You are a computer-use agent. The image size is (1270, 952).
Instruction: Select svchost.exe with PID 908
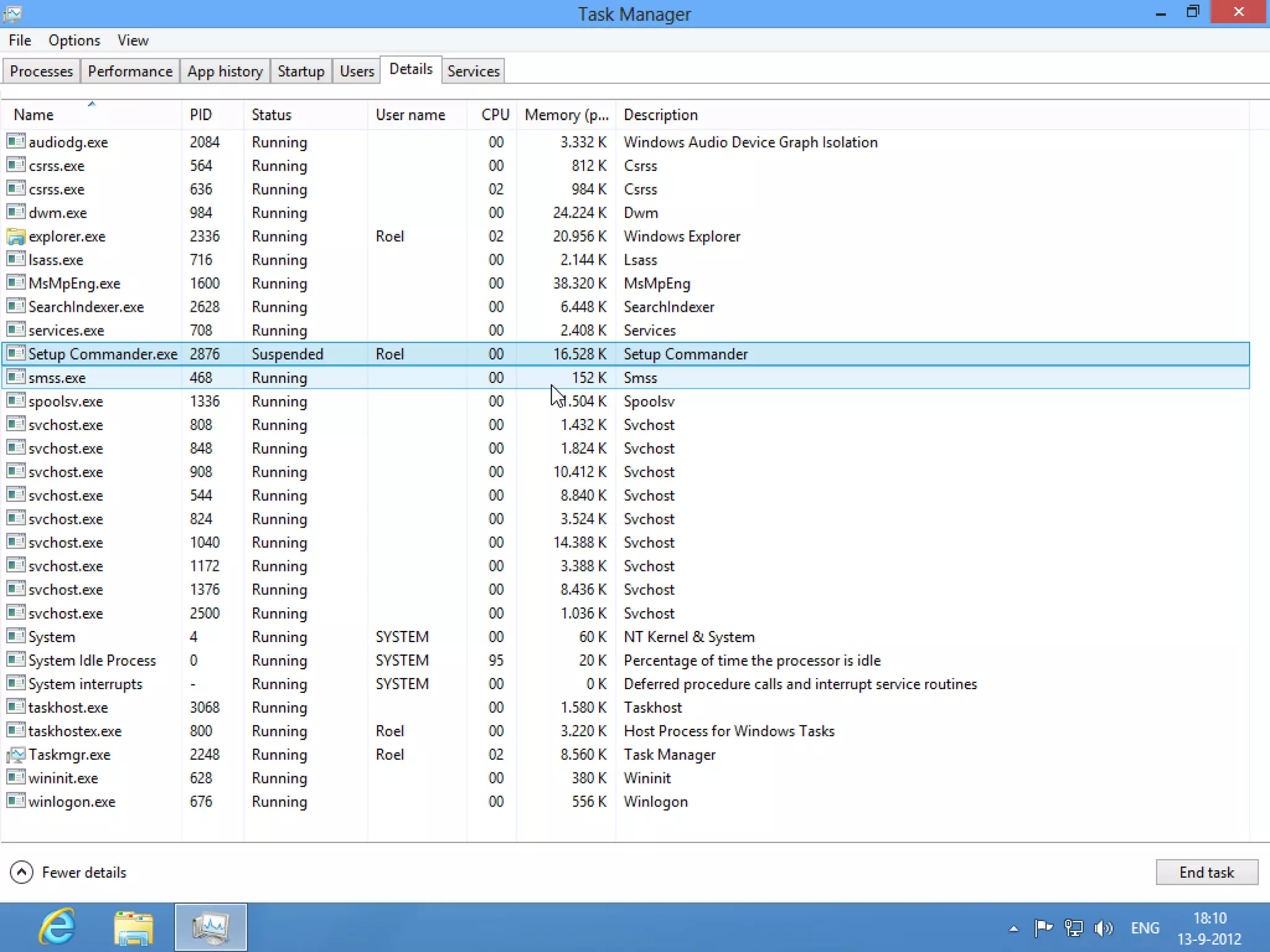626,472
